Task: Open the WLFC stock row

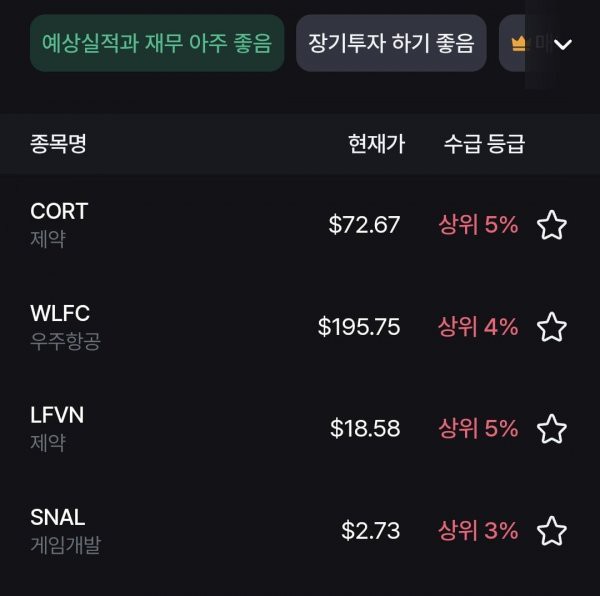Action: tap(300, 327)
